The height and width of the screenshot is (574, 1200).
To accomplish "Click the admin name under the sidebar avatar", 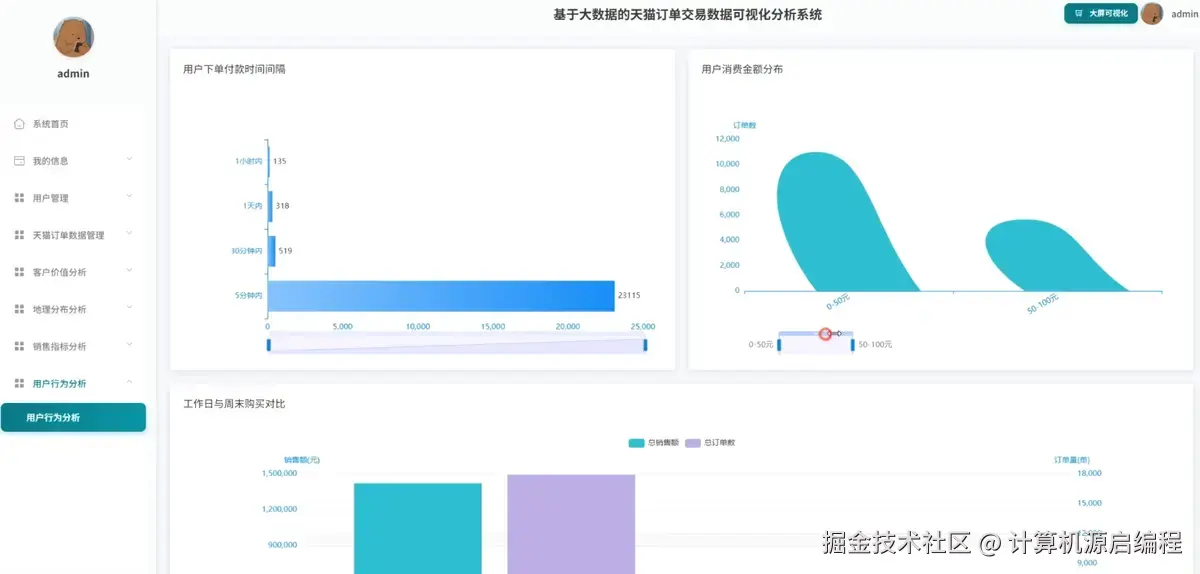I will 73,73.
